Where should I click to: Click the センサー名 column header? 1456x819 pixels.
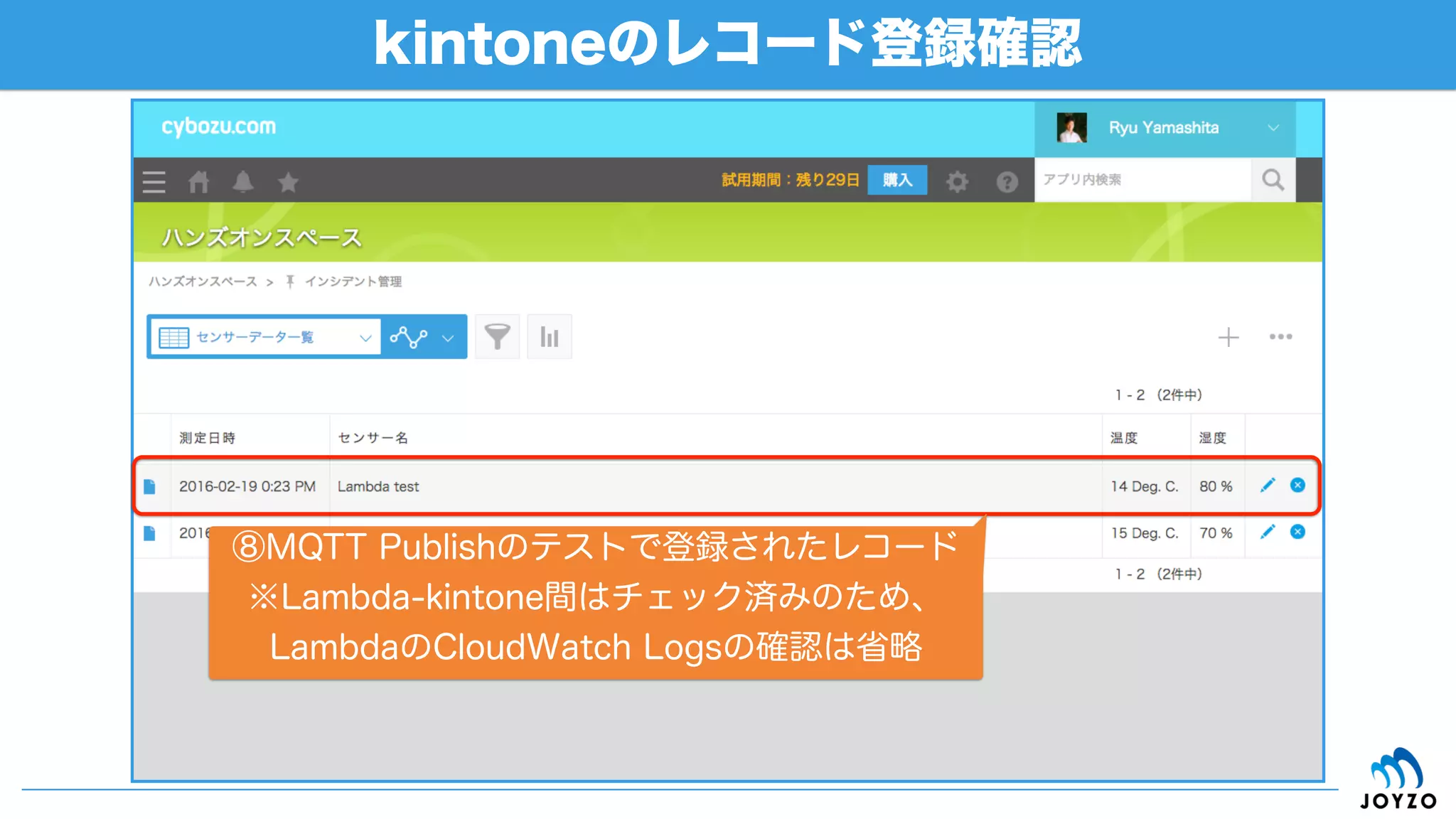coord(373,438)
